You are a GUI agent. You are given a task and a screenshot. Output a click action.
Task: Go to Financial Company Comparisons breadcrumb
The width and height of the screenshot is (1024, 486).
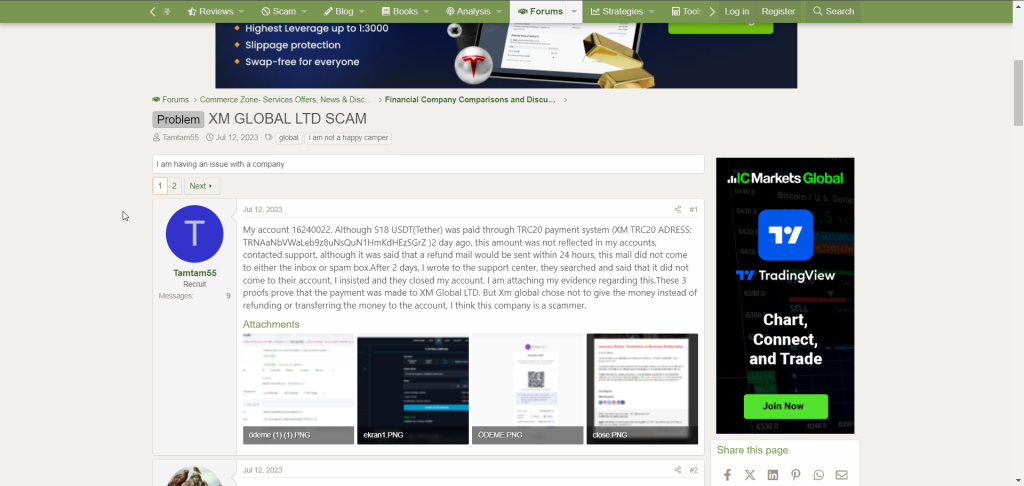pos(470,100)
